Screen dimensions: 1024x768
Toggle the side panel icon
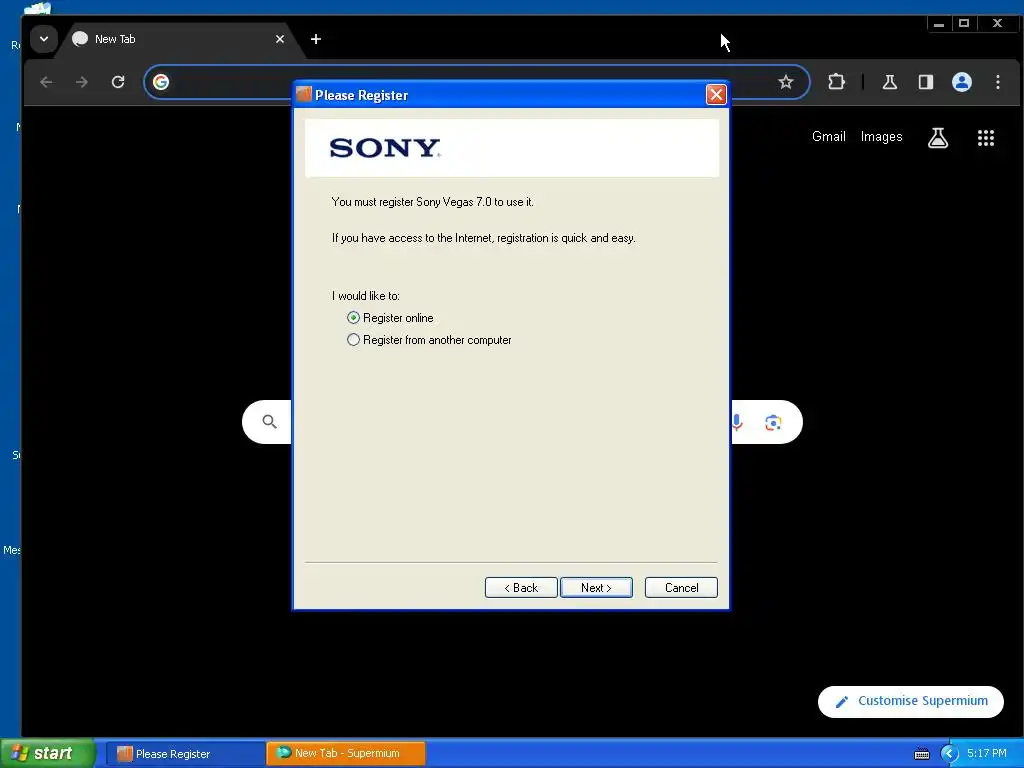pyautogui.click(x=925, y=82)
